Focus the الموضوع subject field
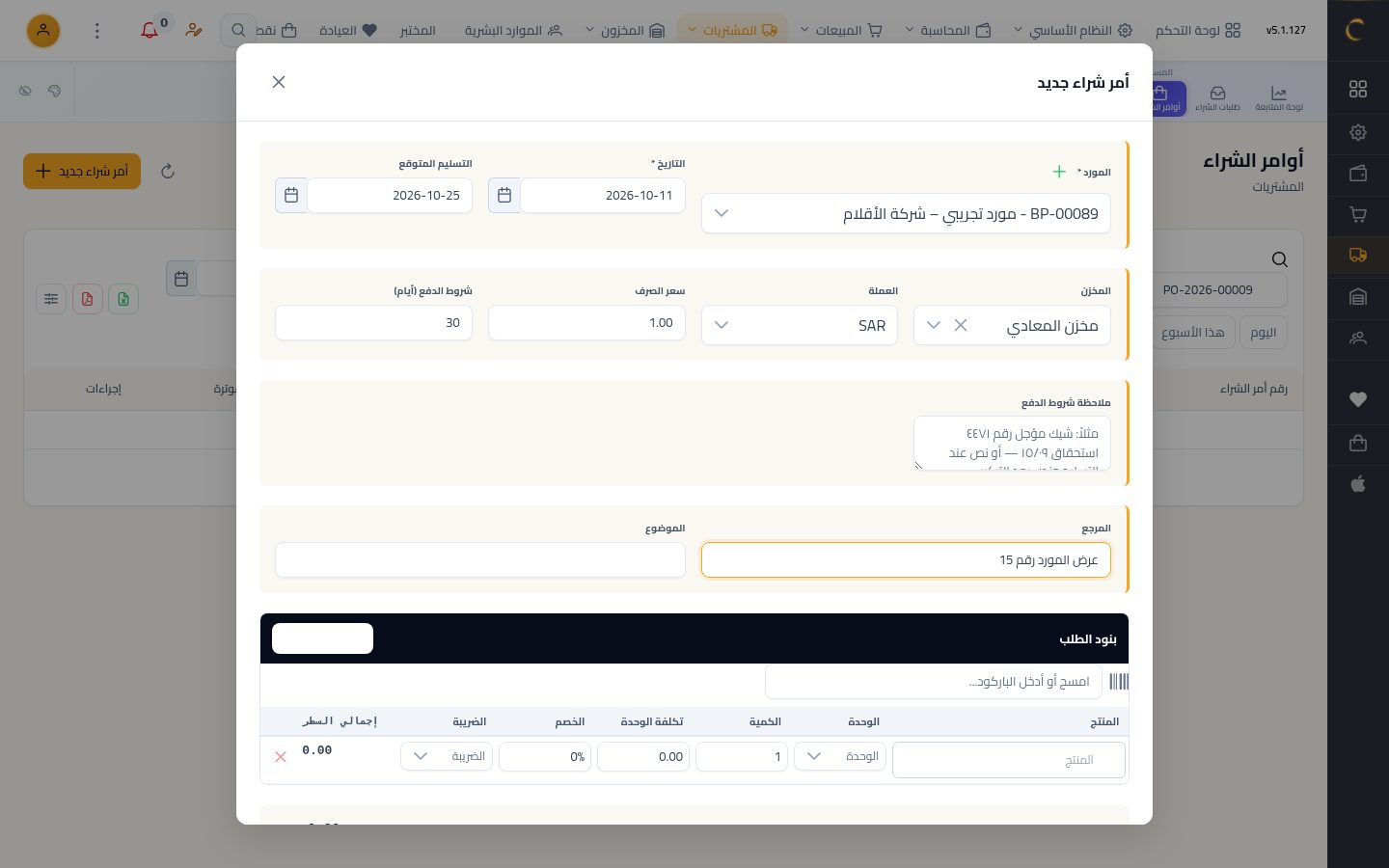1389x868 pixels. pos(480,560)
